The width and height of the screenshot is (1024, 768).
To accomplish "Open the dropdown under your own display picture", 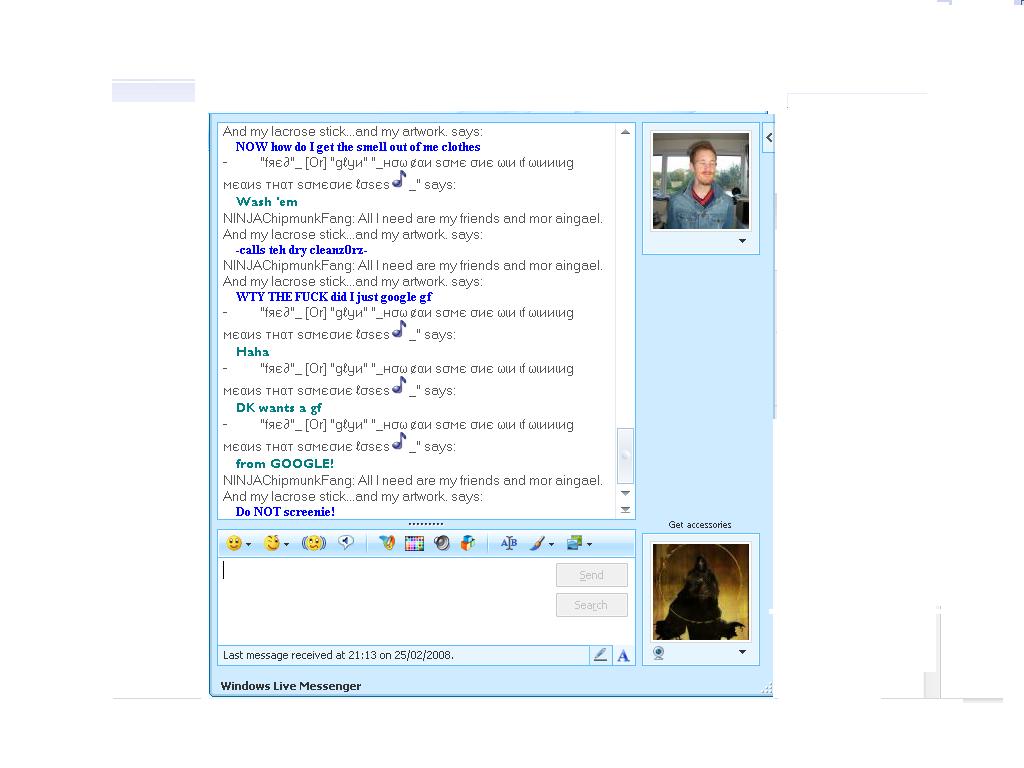I will pos(743,652).
